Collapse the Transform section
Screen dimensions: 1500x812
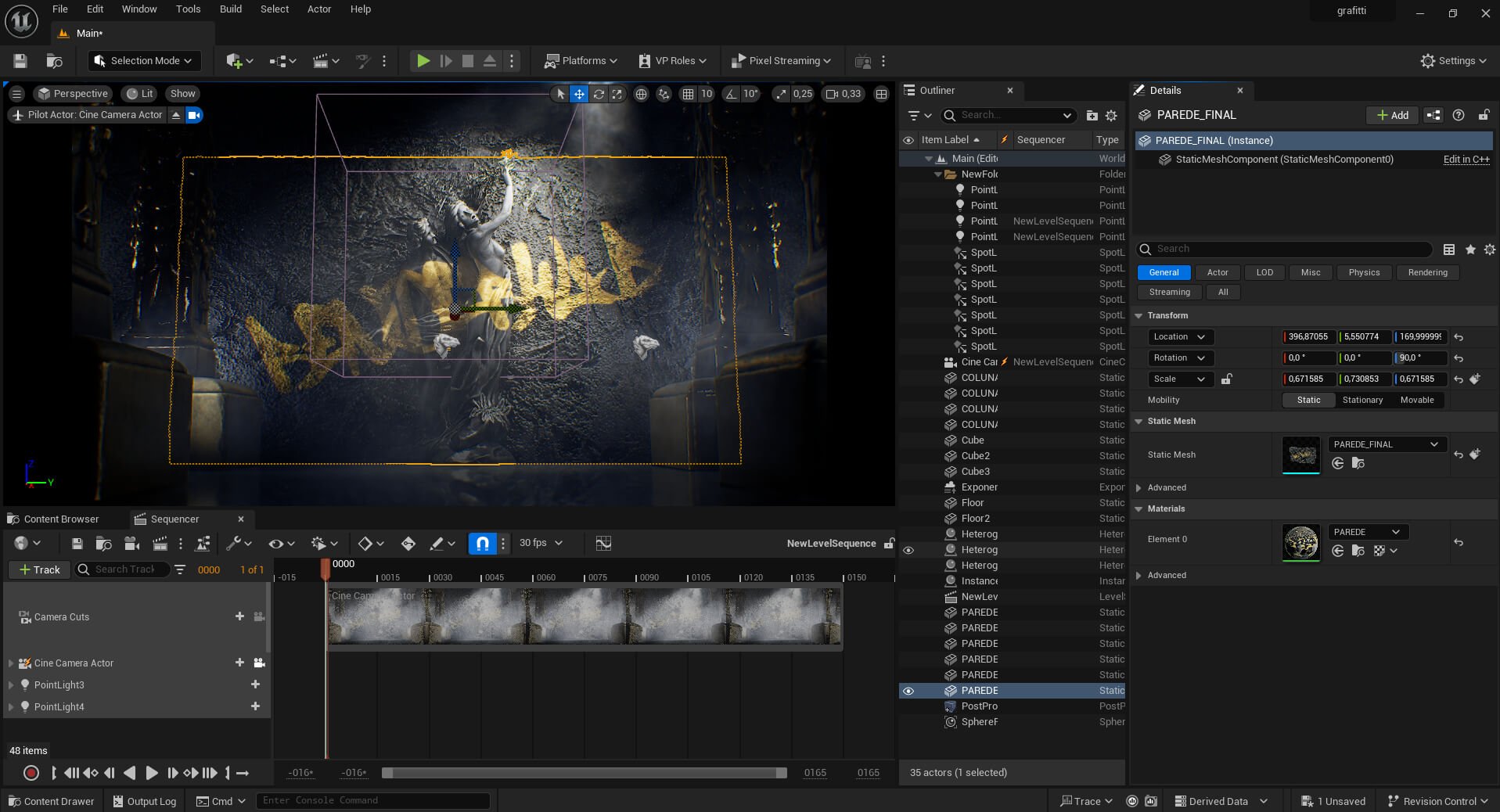point(1139,316)
